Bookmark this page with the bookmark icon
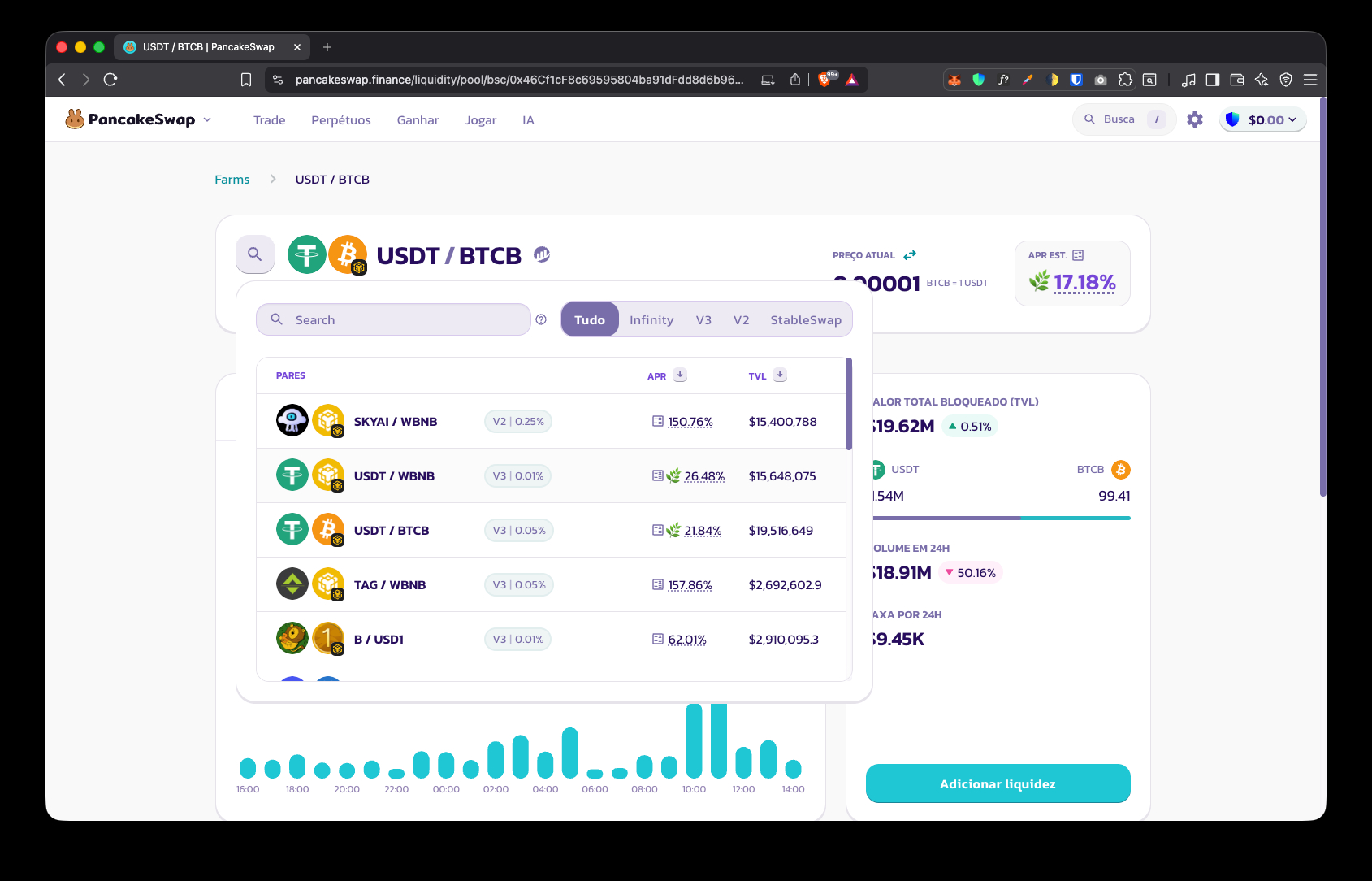Image resolution: width=1372 pixels, height=881 pixels. [246, 80]
